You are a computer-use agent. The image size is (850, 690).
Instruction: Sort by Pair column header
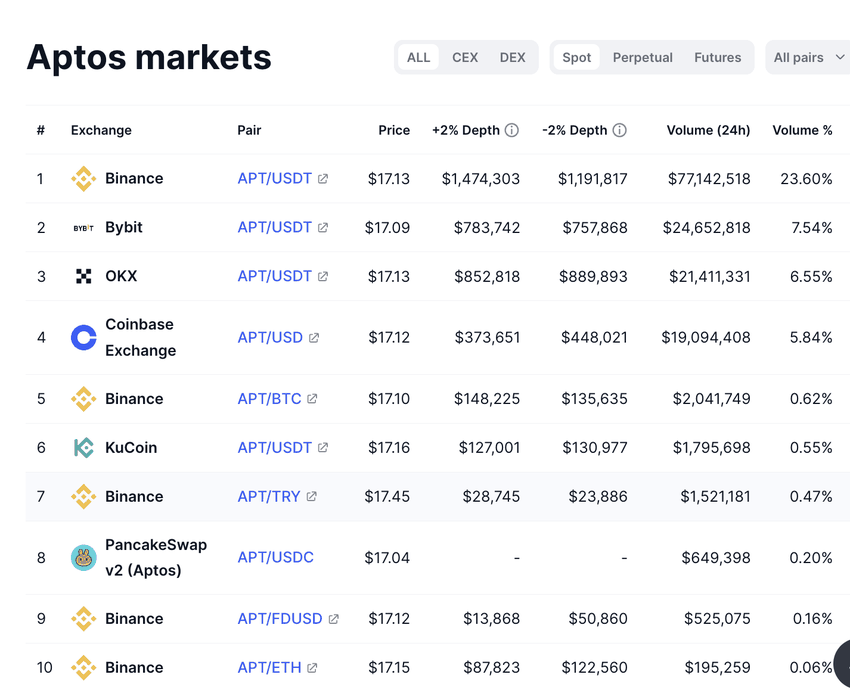click(249, 130)
